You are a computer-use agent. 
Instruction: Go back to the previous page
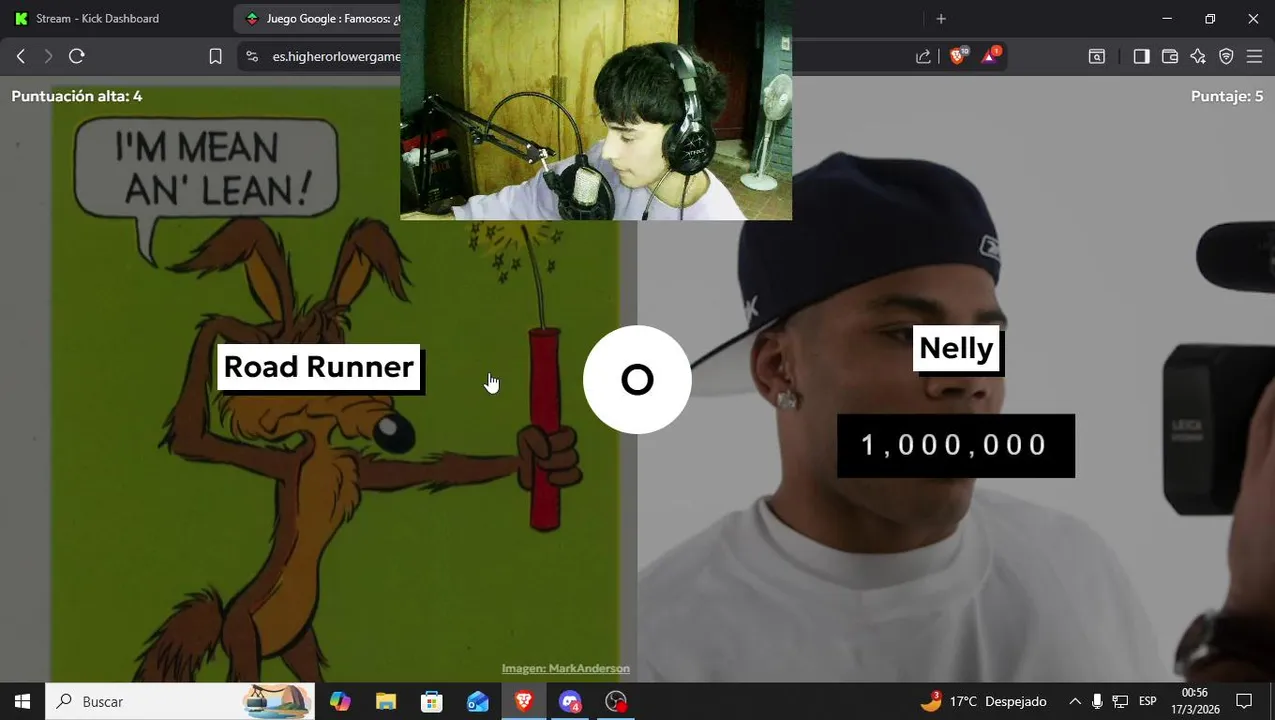20,57
